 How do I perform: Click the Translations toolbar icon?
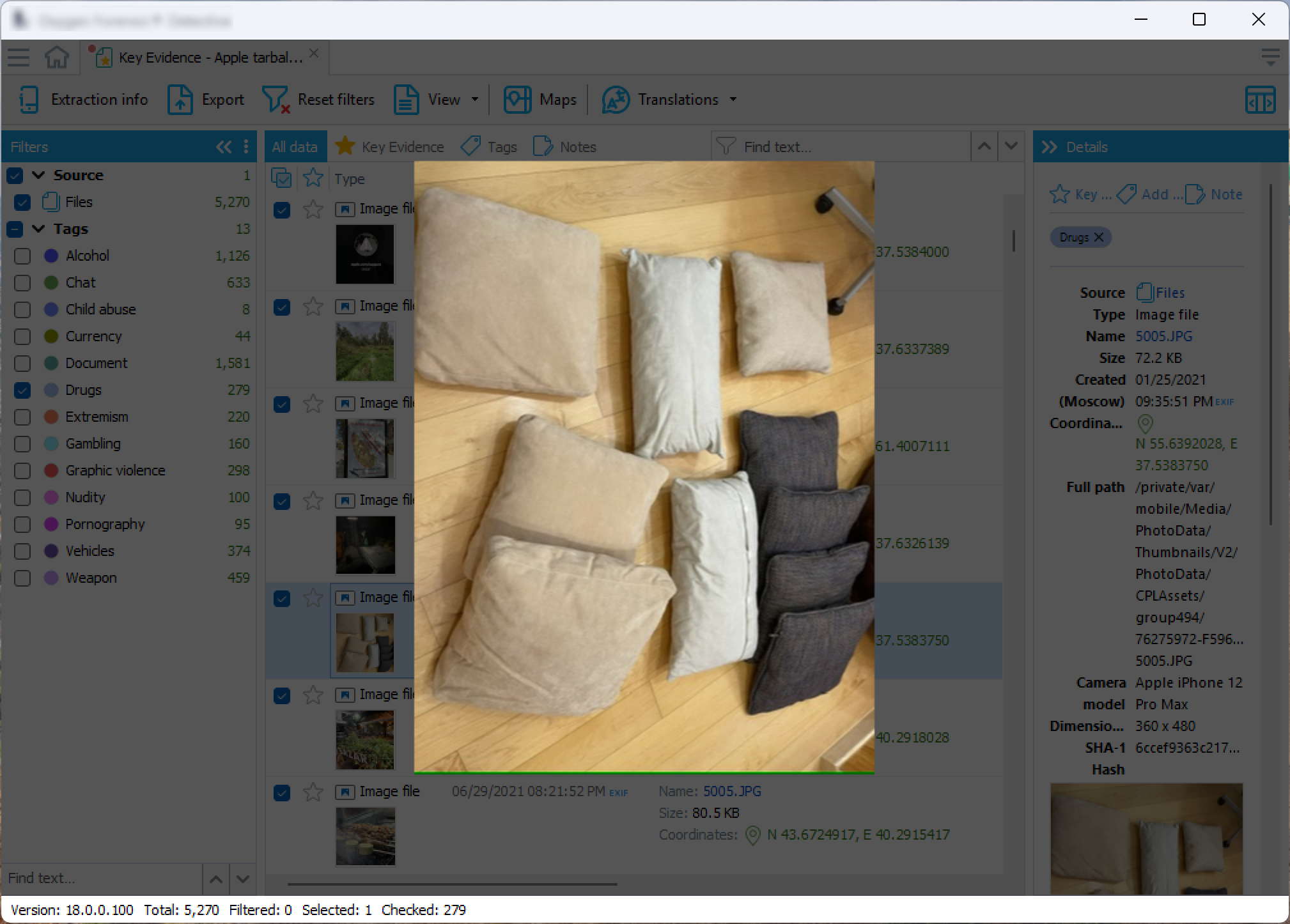[616, 100]
